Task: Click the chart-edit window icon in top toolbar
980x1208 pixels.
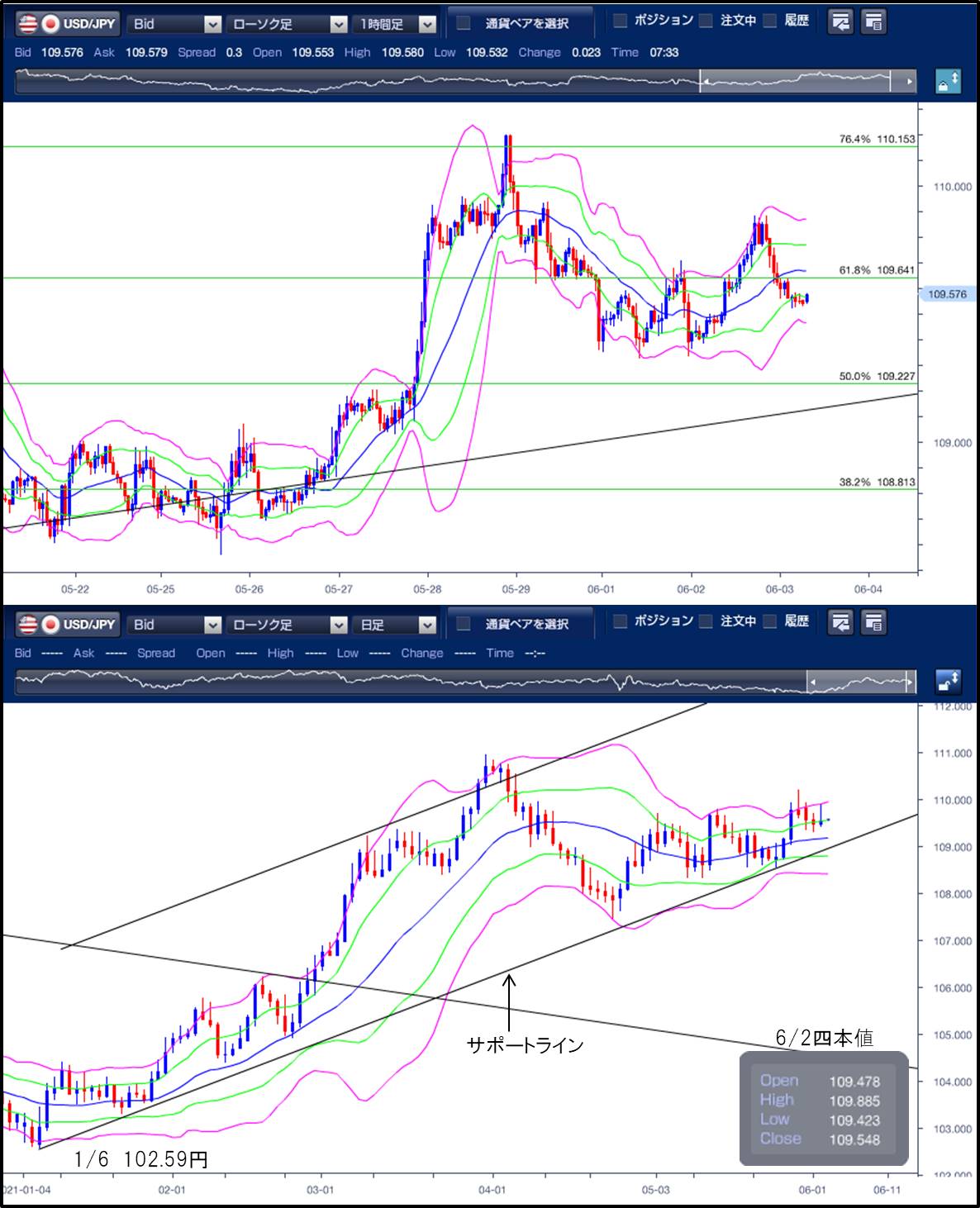Action: (x=840, y=22)
